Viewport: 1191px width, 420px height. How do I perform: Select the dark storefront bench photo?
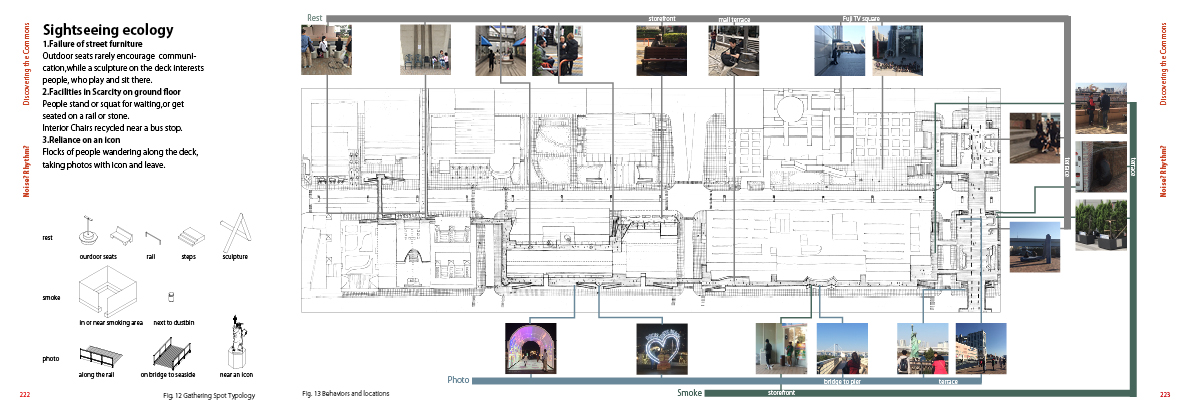click(661, 50)
